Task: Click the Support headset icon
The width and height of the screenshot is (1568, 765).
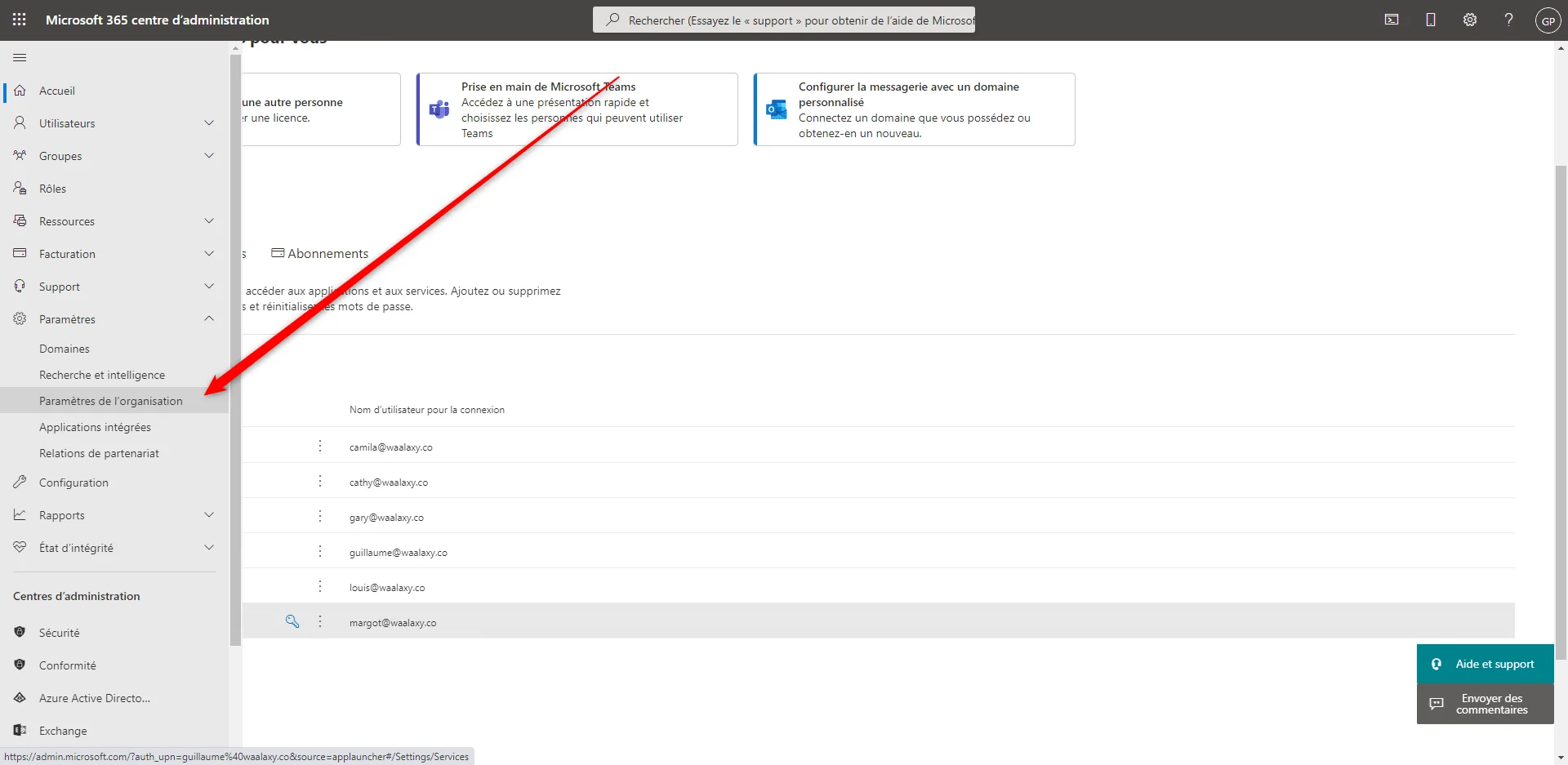Action: [20, 287]
